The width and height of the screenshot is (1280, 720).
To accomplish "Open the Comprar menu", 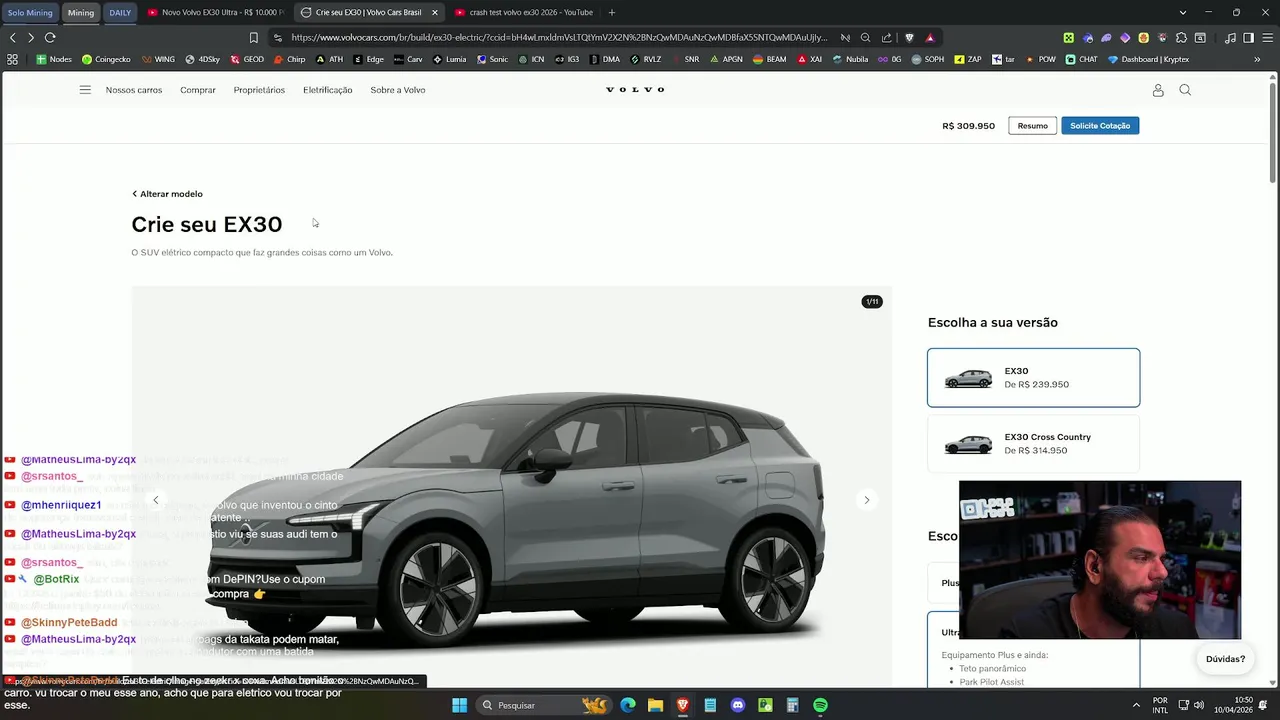I will point(198,90).
